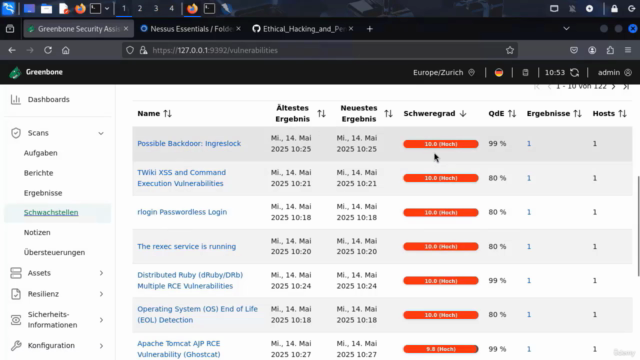The image size is (640, 360).
Task: Click the document icon in the Greenbone header
Action: [x=525, y=72]
